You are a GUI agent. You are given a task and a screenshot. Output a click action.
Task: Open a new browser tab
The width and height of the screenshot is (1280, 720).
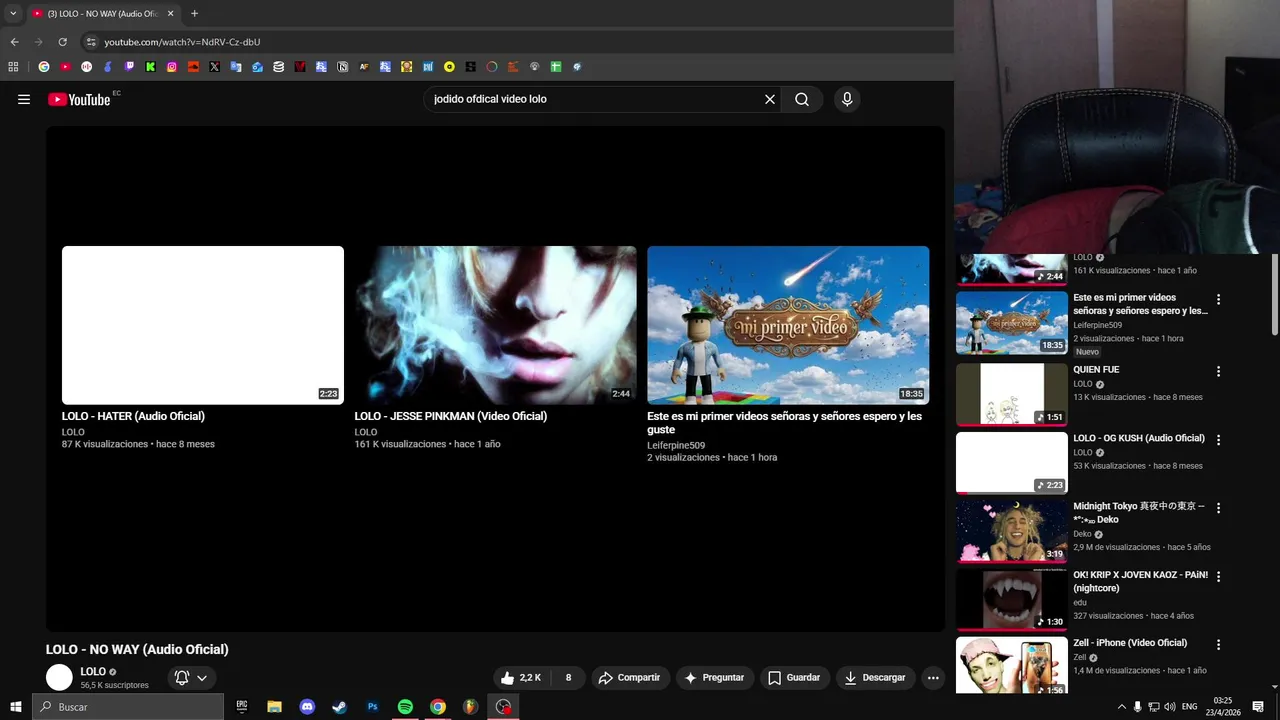pos(194,14)
